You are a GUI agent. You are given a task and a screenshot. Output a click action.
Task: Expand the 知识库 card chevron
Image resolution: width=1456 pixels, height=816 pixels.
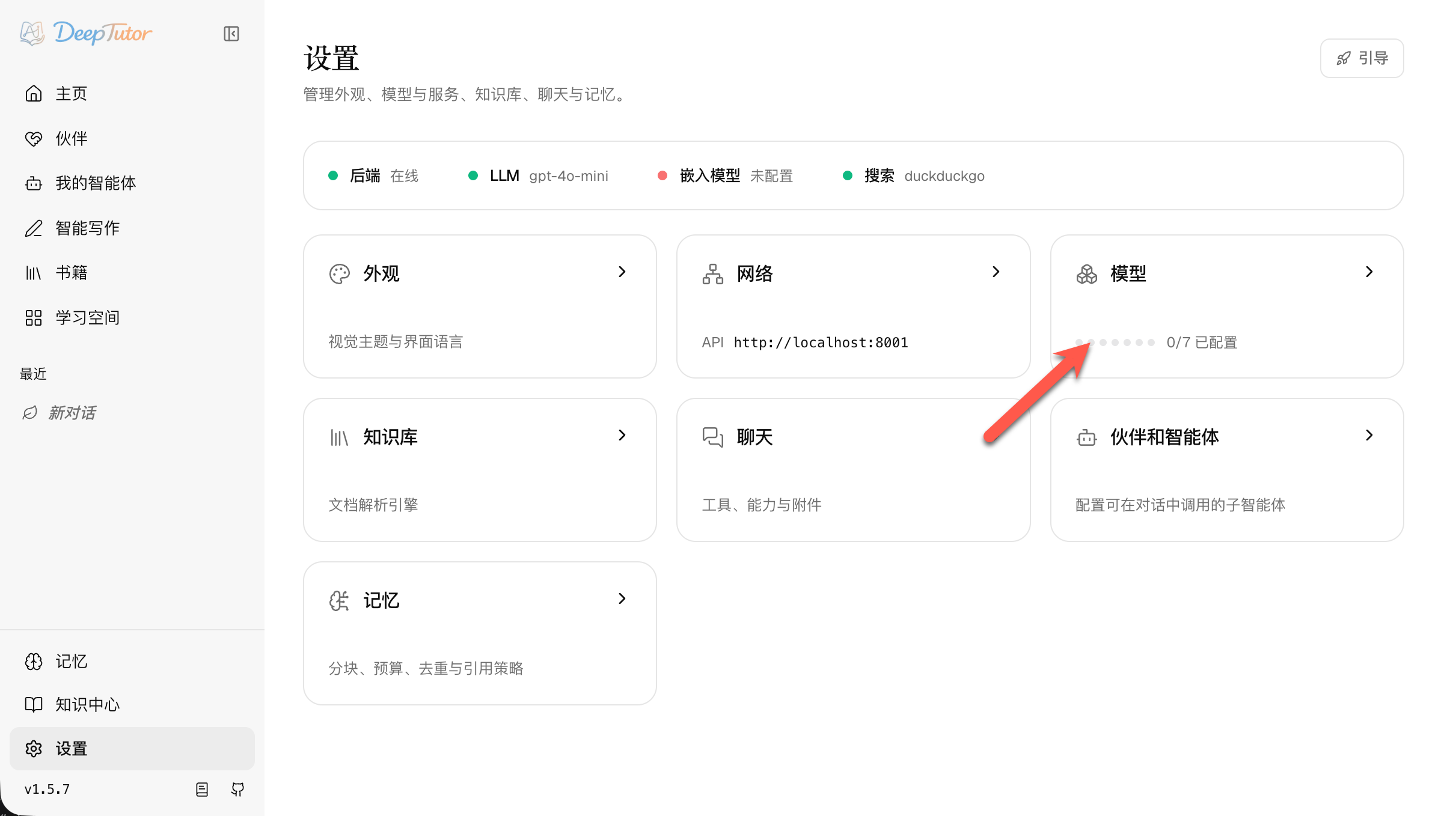click(x=622, y=435)
